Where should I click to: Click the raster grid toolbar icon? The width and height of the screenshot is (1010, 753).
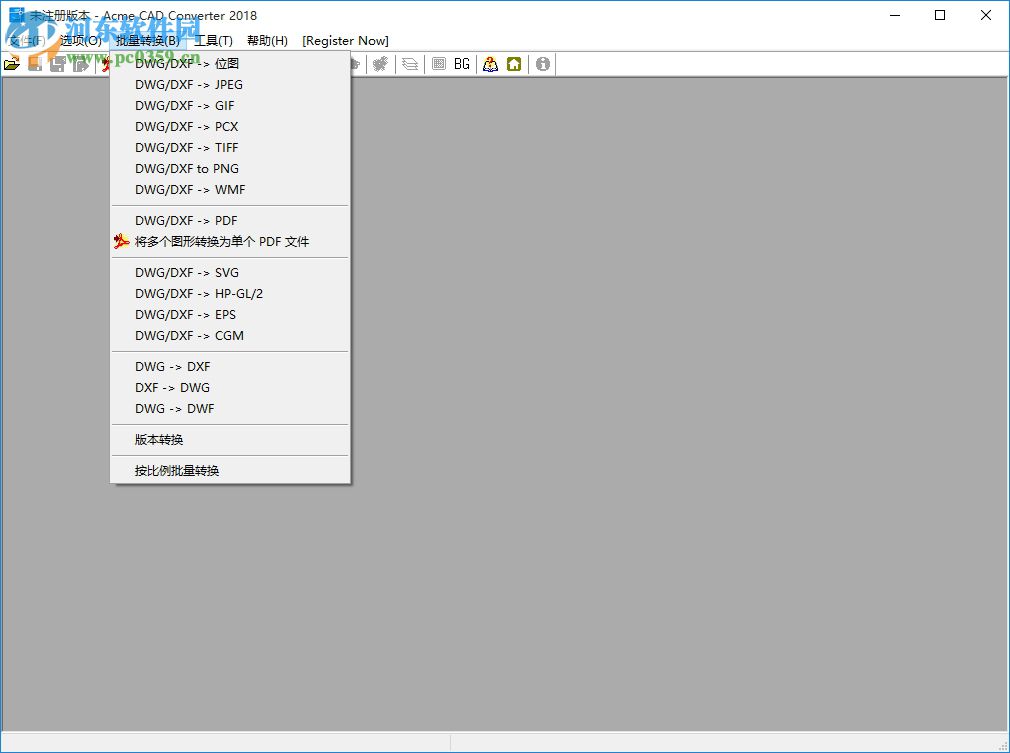[x=438, y=64]
